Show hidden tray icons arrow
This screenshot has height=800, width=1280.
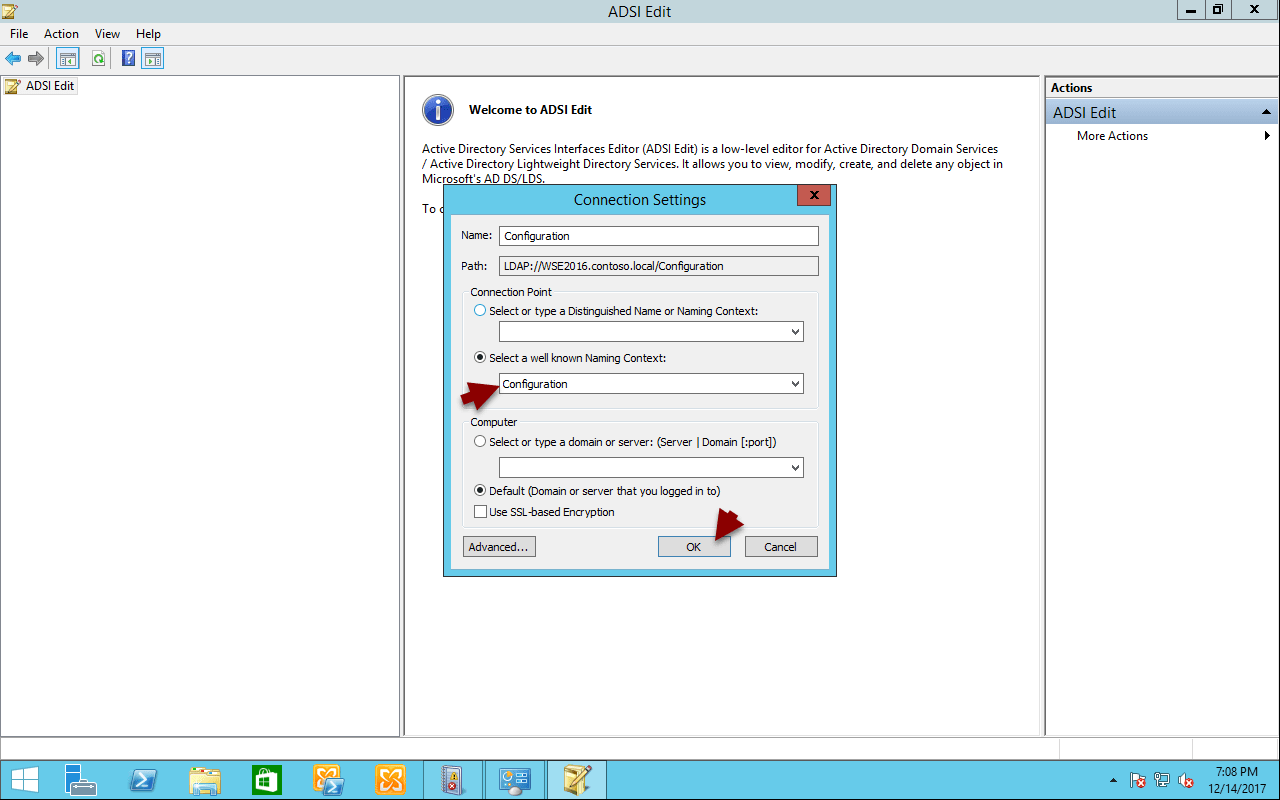tap(1114, 781)
